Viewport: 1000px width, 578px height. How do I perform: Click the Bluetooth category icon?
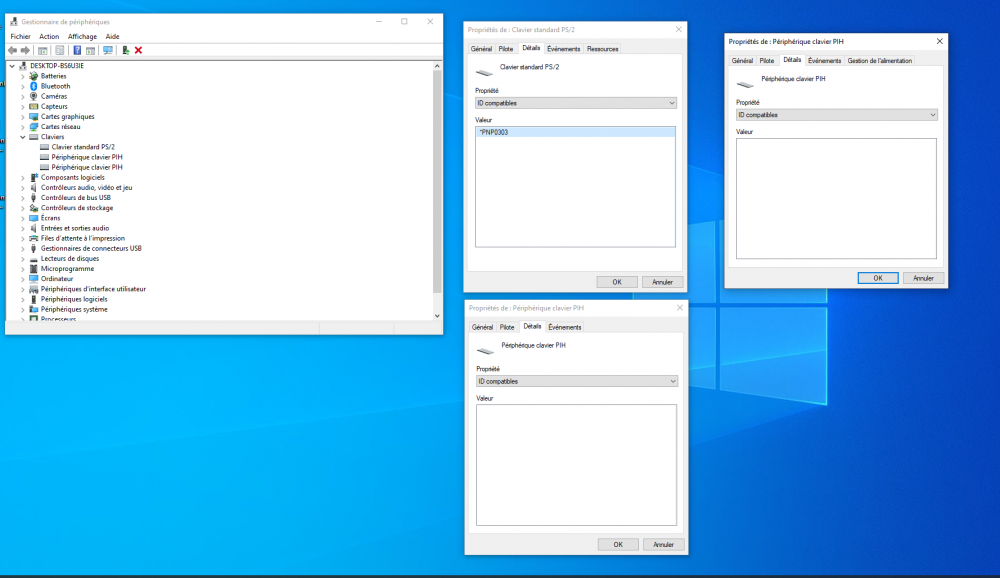coord(34,86)
